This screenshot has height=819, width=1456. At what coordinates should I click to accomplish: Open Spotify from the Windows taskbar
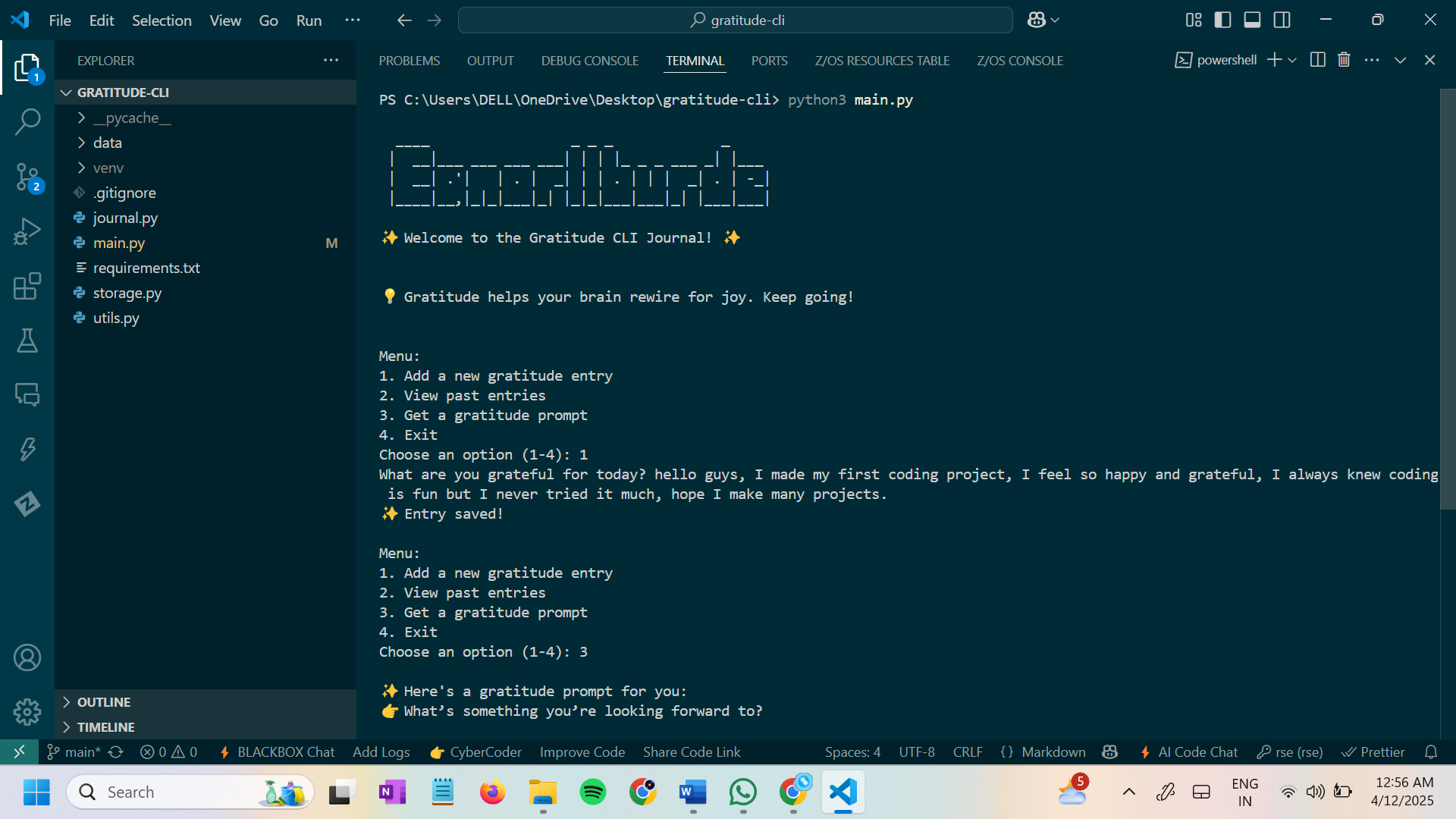click(592, 792)
